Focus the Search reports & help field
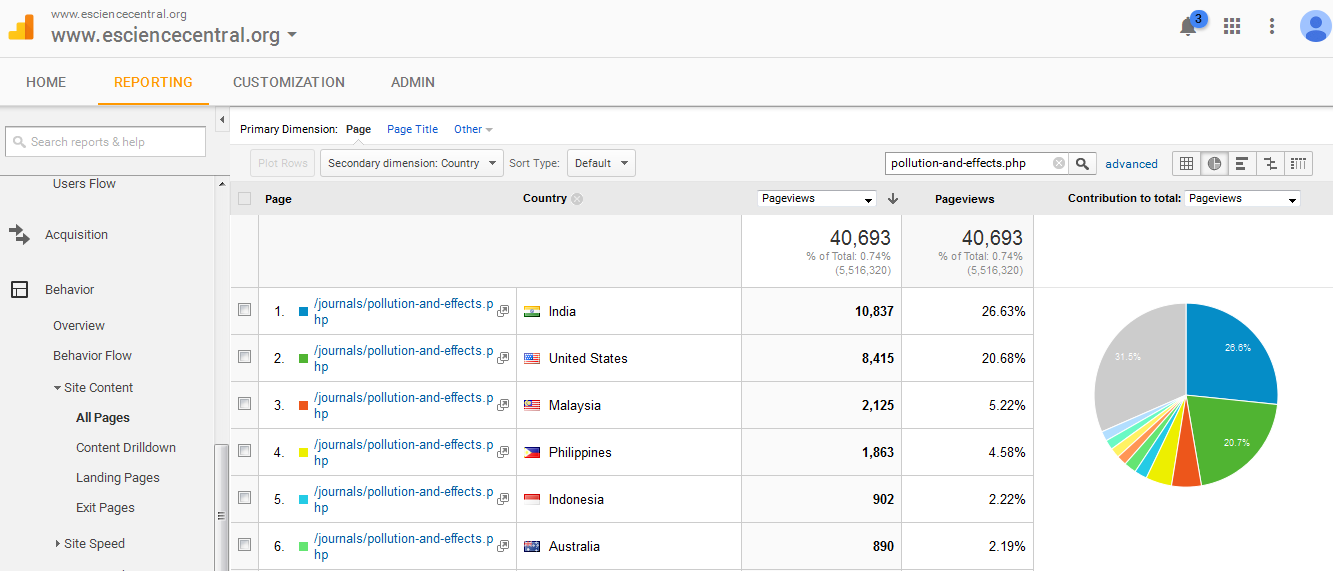The image size is (1333, 571). 105,142
